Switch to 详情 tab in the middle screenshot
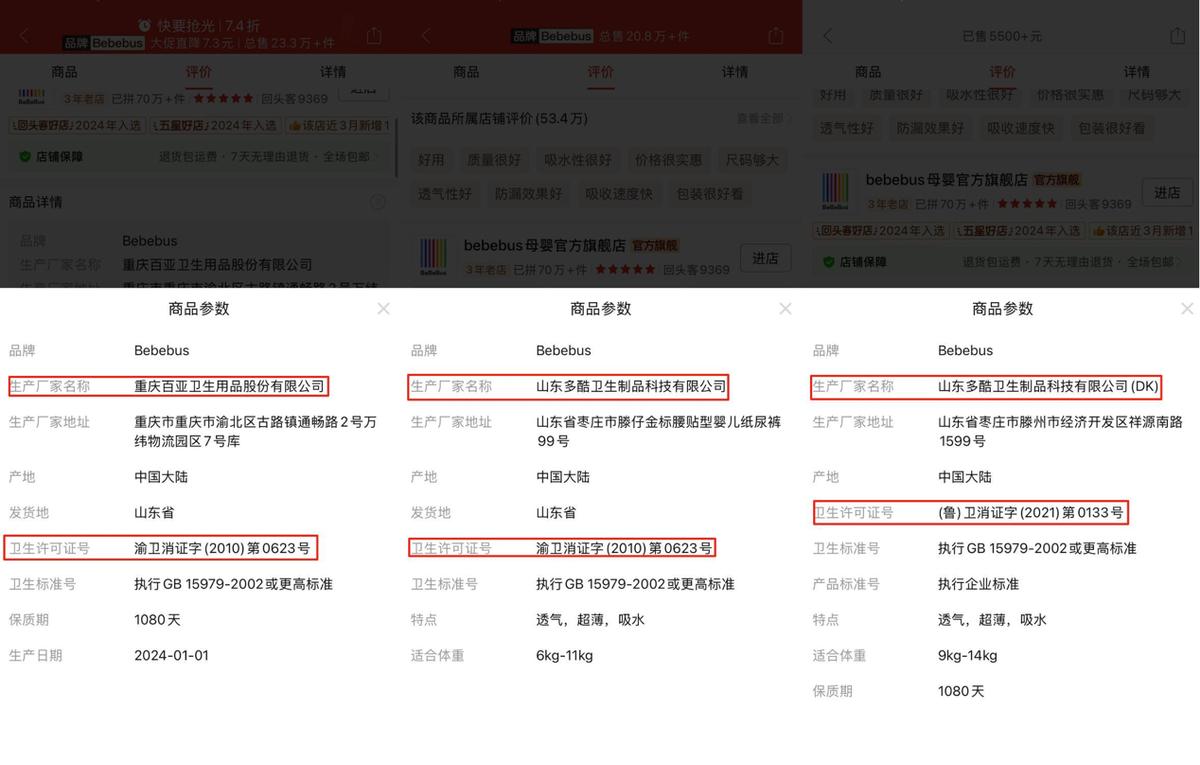Screen dimensions: 1200x765 (735, 72)
